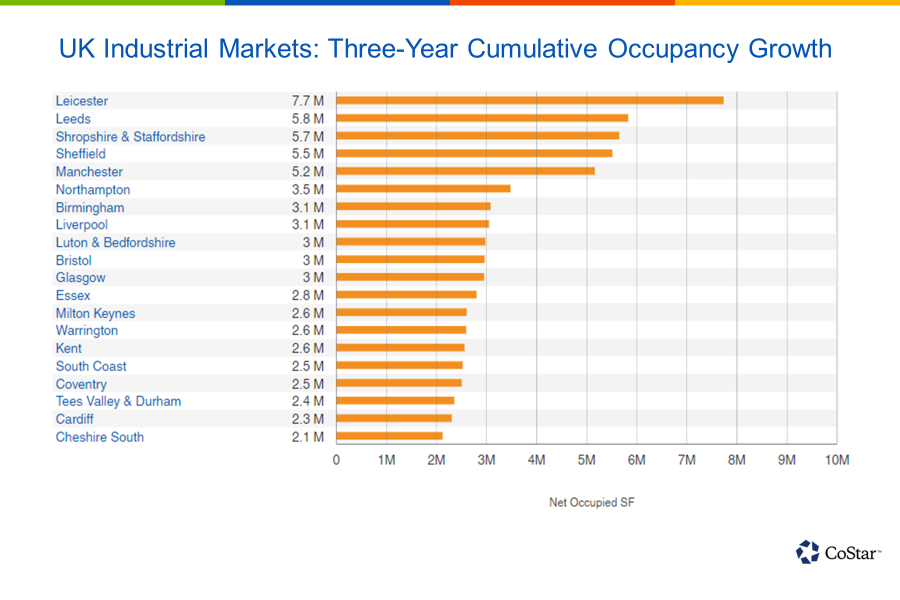Click the Cardiff market label
The image size is (900, 600).
coord(74,418)
